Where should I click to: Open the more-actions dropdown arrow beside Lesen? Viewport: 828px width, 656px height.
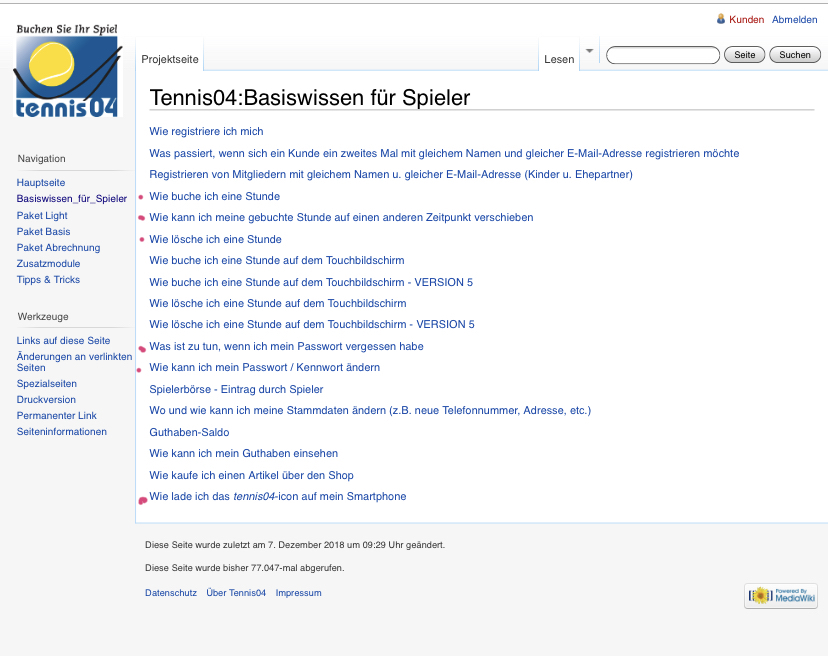[589, 51]
